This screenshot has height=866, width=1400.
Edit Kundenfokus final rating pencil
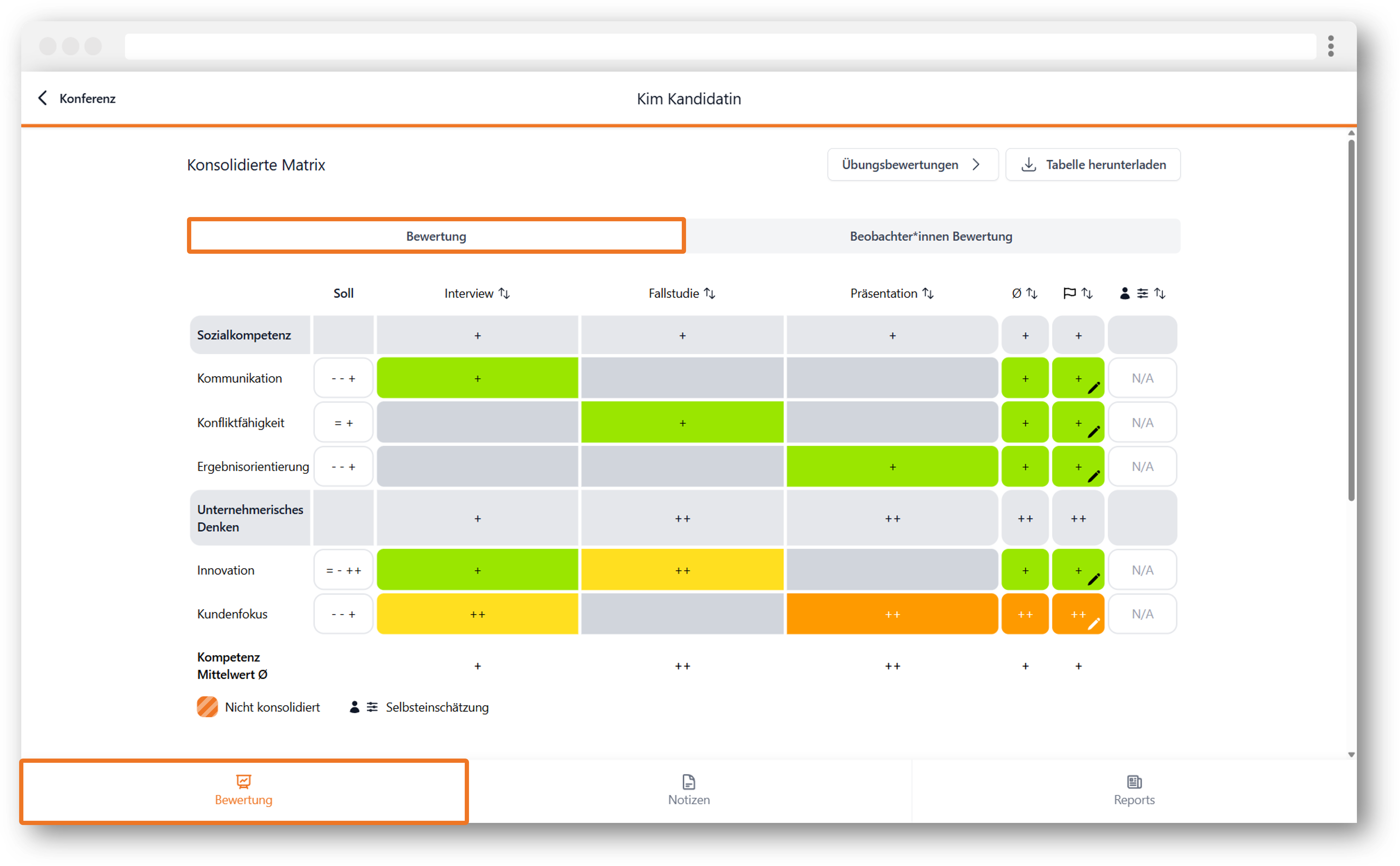click(x=1094, y=624)
